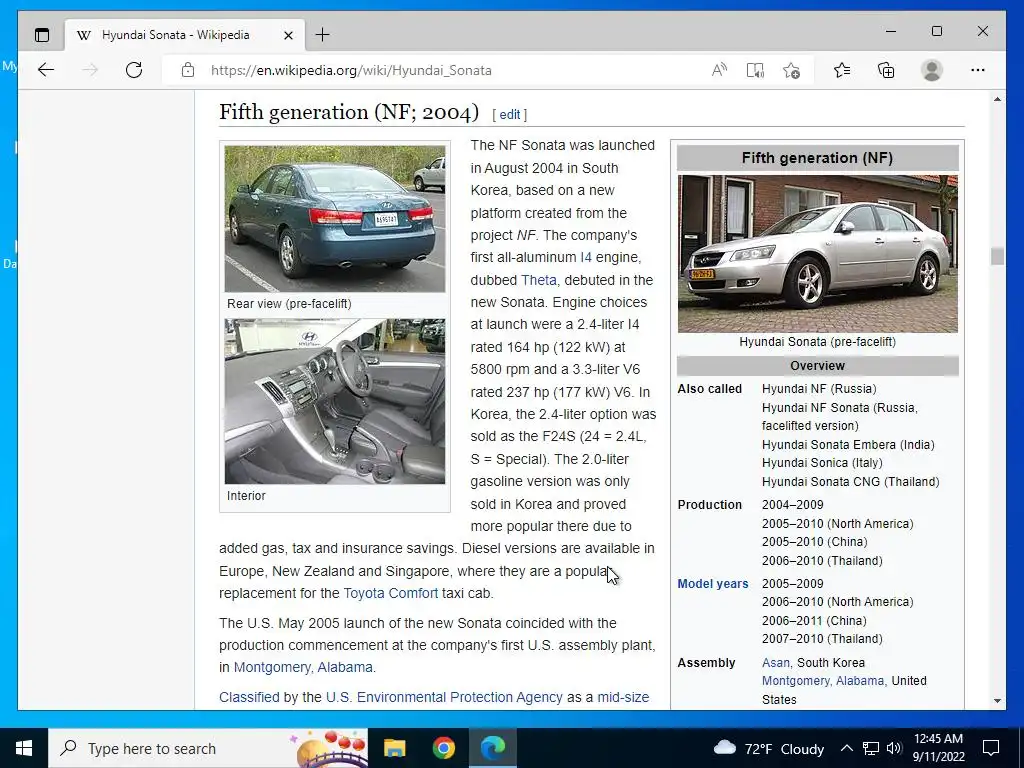The image size is (1024, 768).
Task: Open Montgomery, Alabama link in infobox
Action: [x=823, y=680]
